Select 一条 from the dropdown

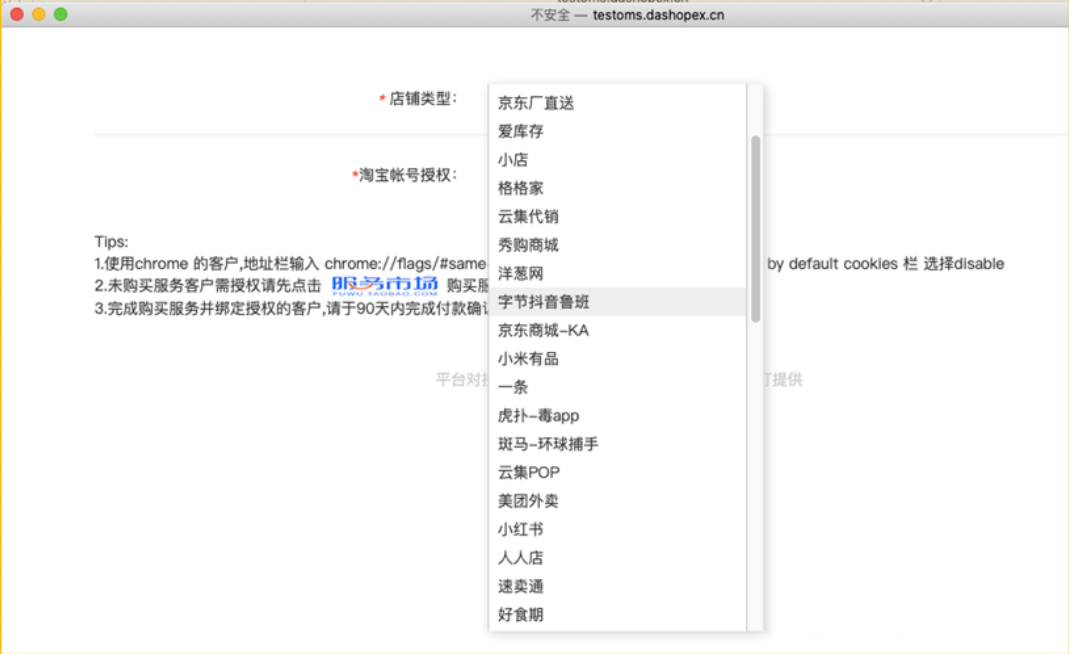(x=617, y=387)
